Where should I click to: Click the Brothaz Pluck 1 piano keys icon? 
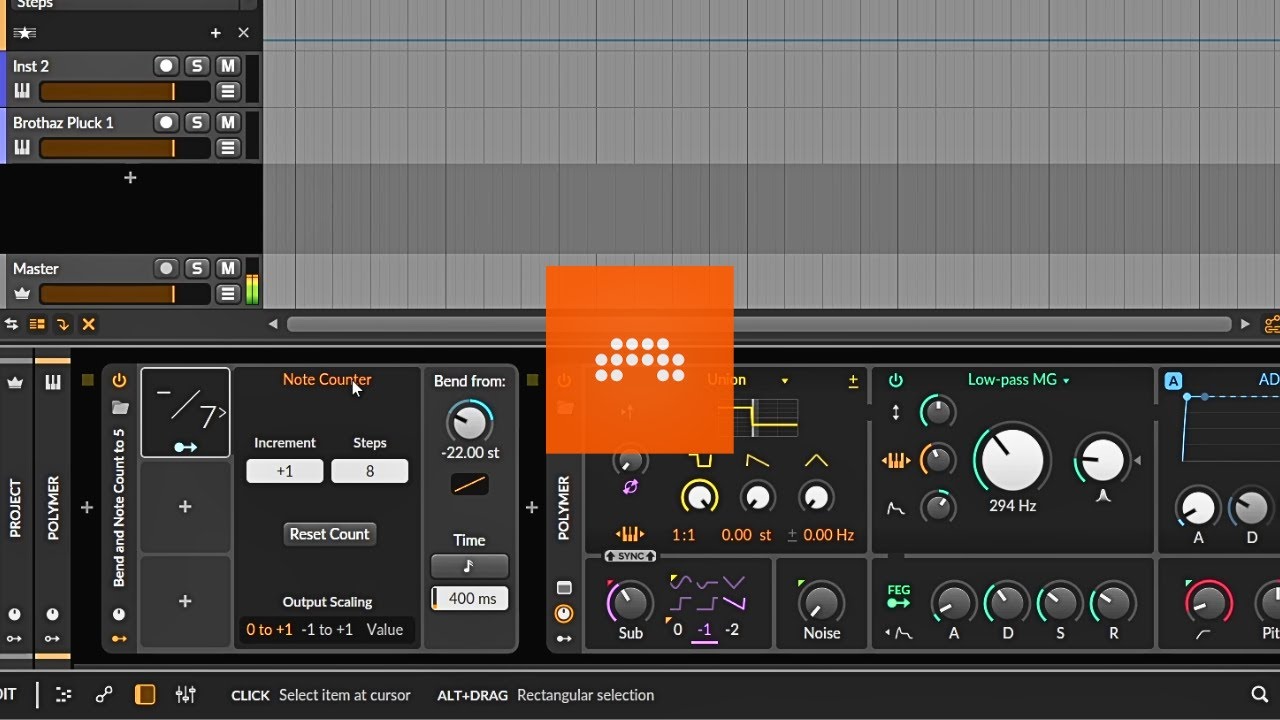tap(22, 148)
